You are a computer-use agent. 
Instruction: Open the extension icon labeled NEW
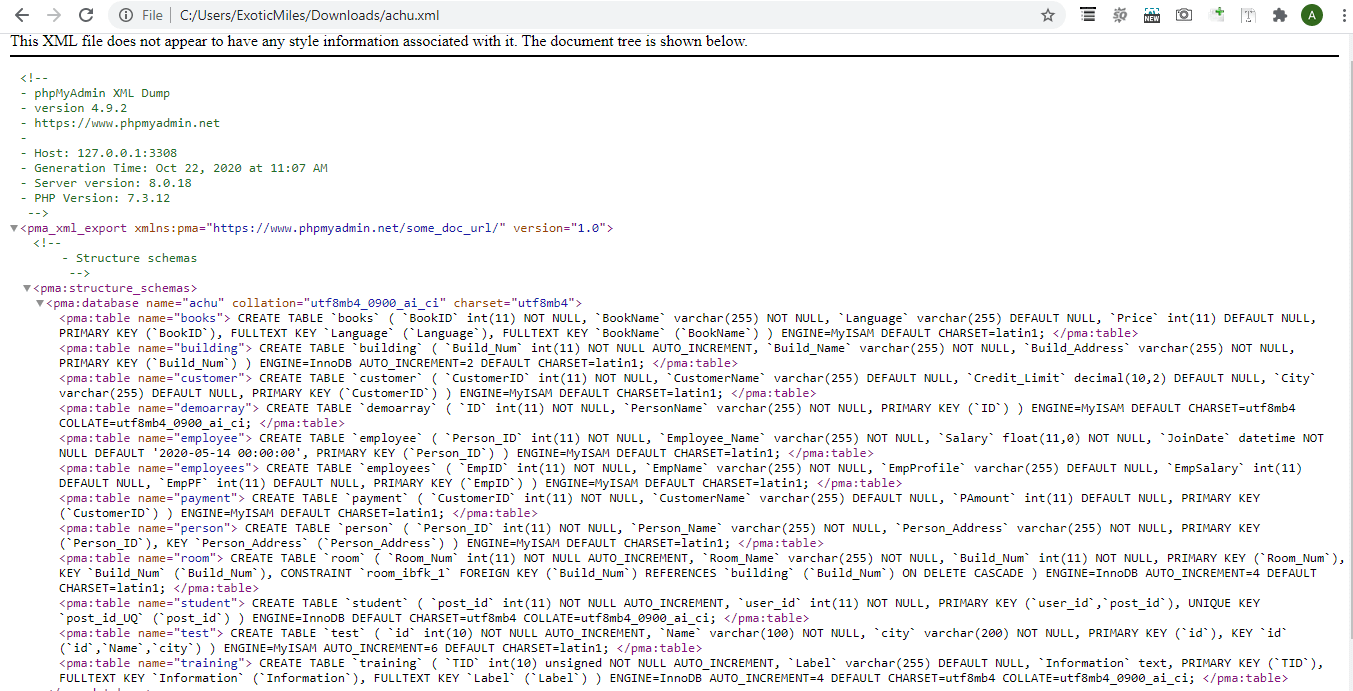pos(1152,15)
